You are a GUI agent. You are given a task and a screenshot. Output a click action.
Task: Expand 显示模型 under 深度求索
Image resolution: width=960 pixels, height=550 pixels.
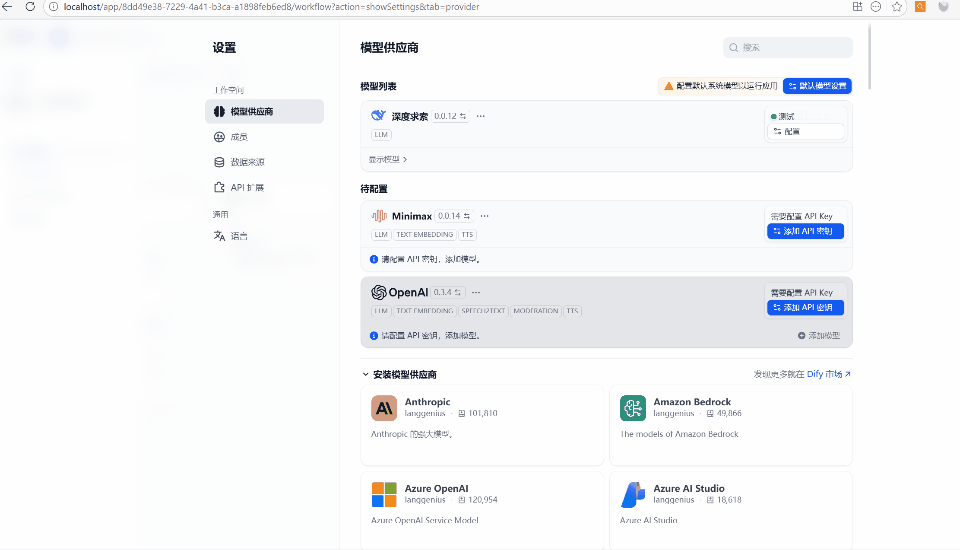388,159
